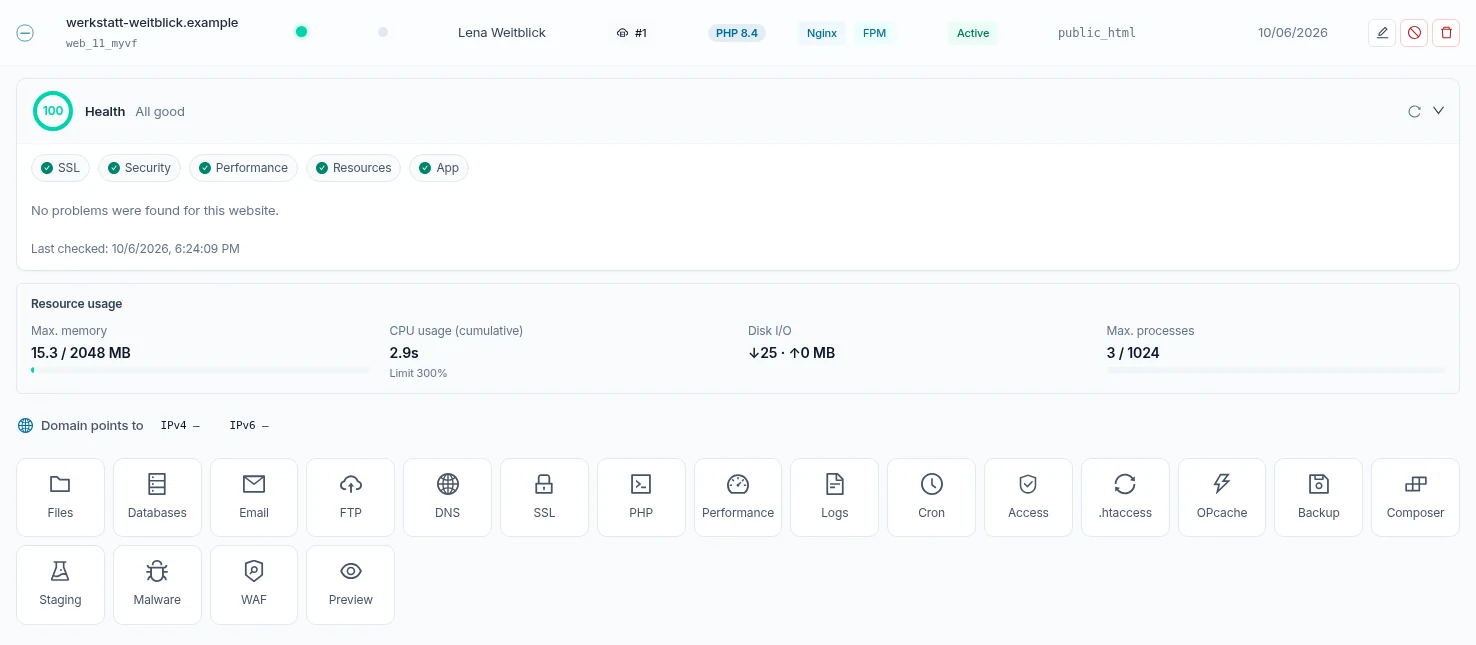The image size is (1476, 645).
Task: Collapse the werkstatt-weitblick.example row
Action: (x=25, y=33)
